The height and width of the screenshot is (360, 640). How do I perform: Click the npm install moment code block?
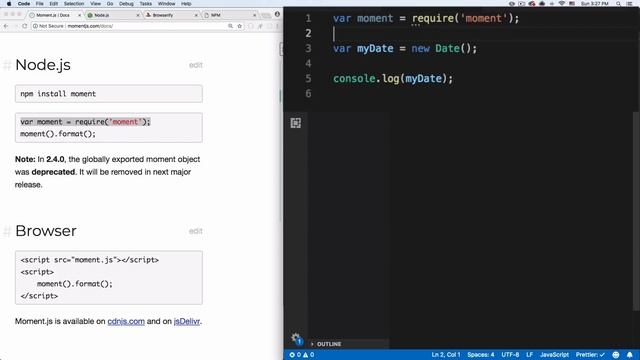(109, 94)
